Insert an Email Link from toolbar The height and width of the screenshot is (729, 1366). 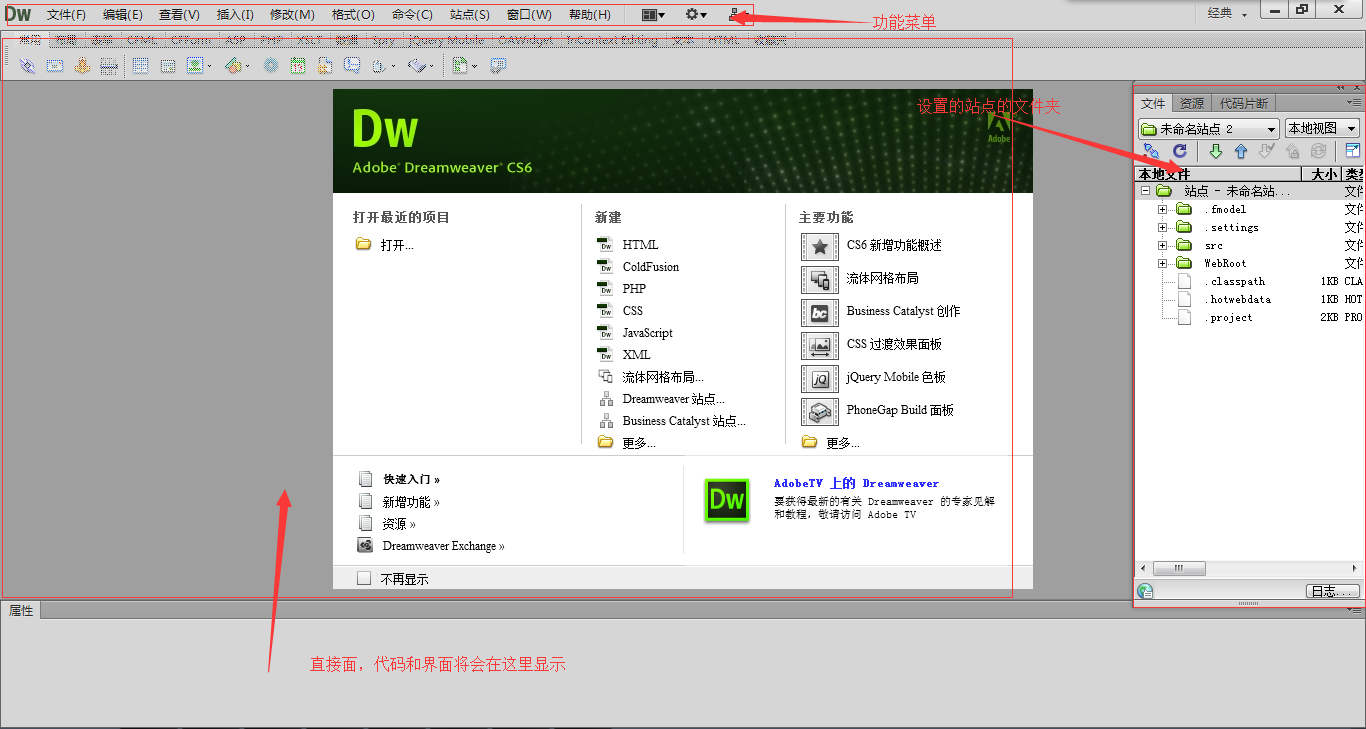55,66
